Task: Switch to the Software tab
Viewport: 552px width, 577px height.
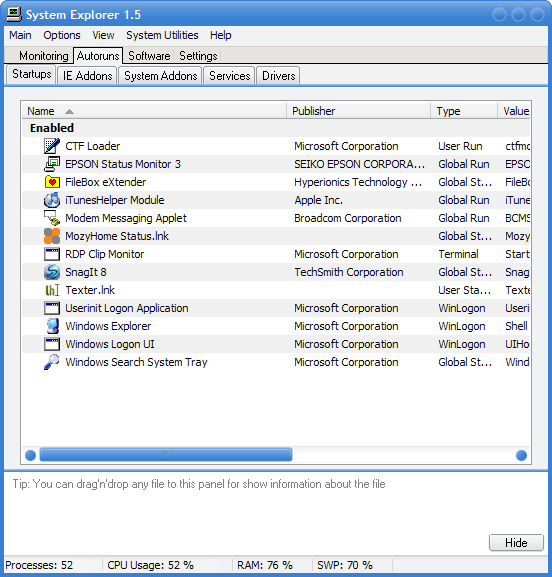Action: (149, 56)
